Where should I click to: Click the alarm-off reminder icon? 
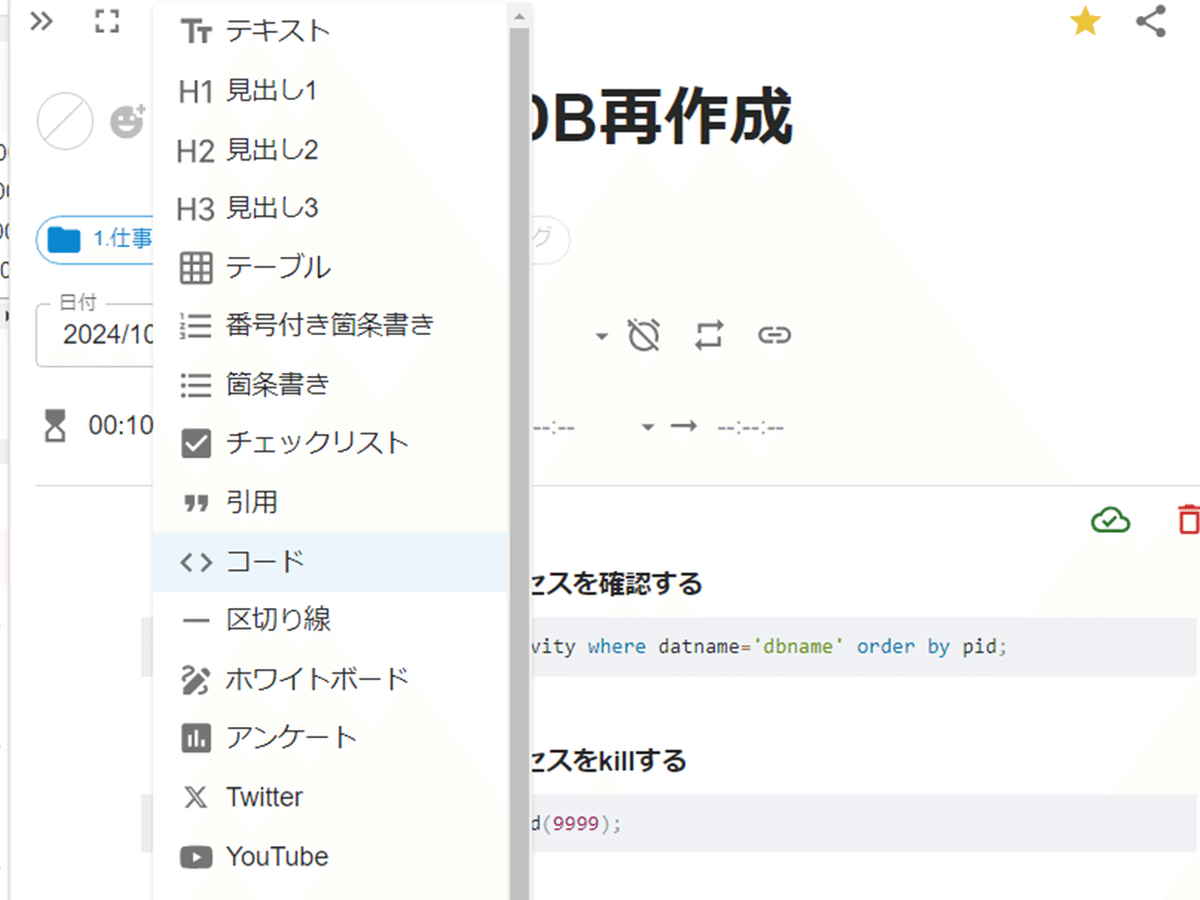pyautogui.click(x=644, y=335)
